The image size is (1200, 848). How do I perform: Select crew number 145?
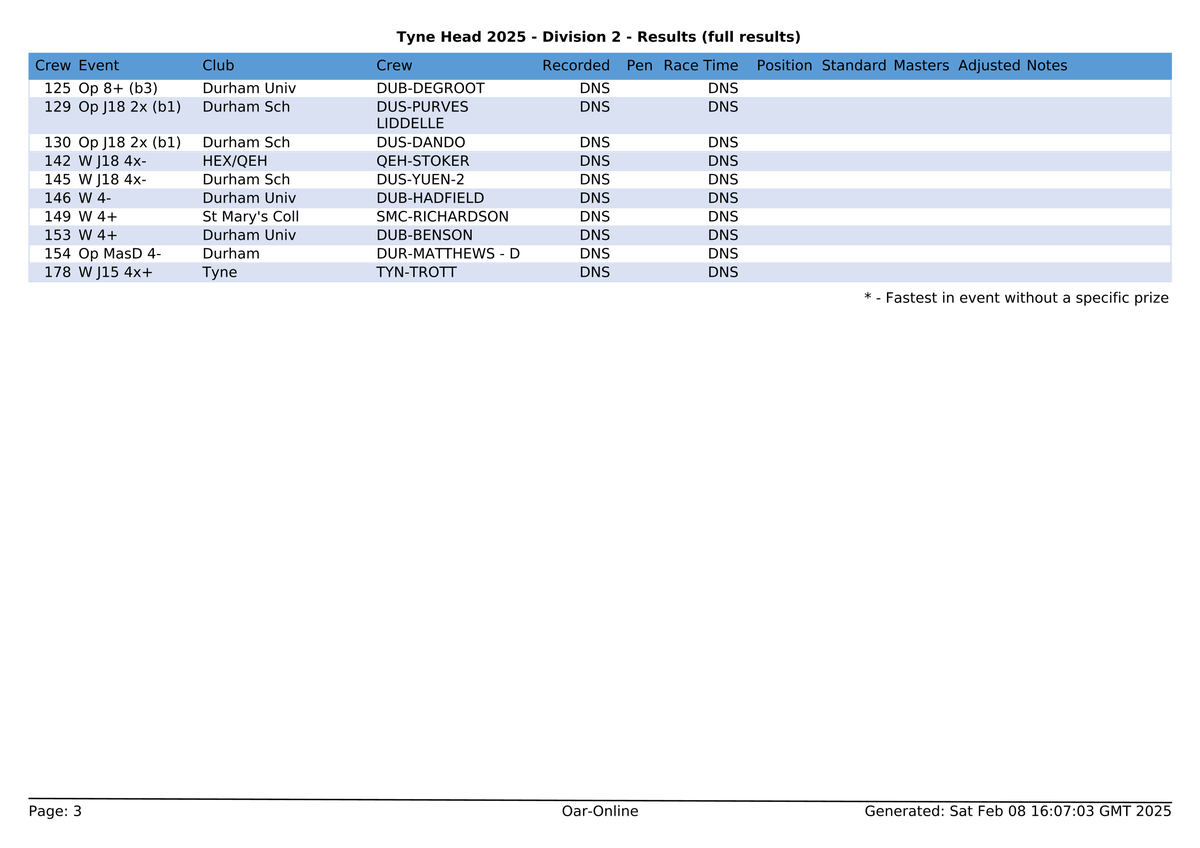[58, 180]
